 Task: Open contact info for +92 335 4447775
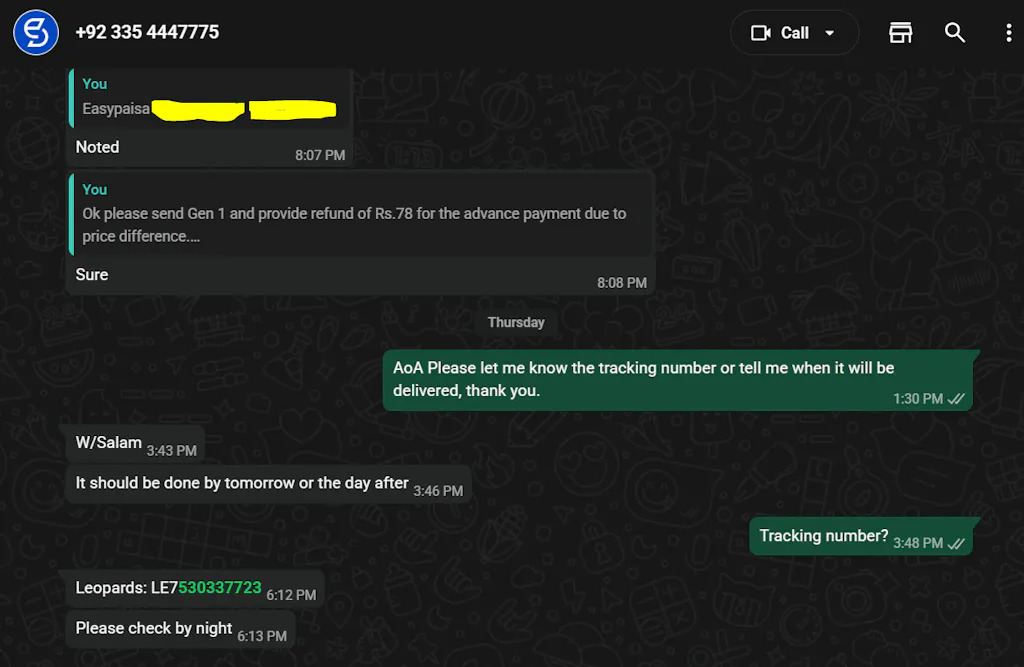point(147,33)
